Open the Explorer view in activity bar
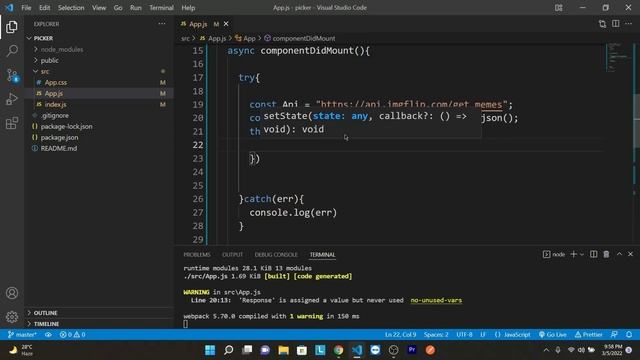This screenshot has width=640, height=360. pos(12,27)
